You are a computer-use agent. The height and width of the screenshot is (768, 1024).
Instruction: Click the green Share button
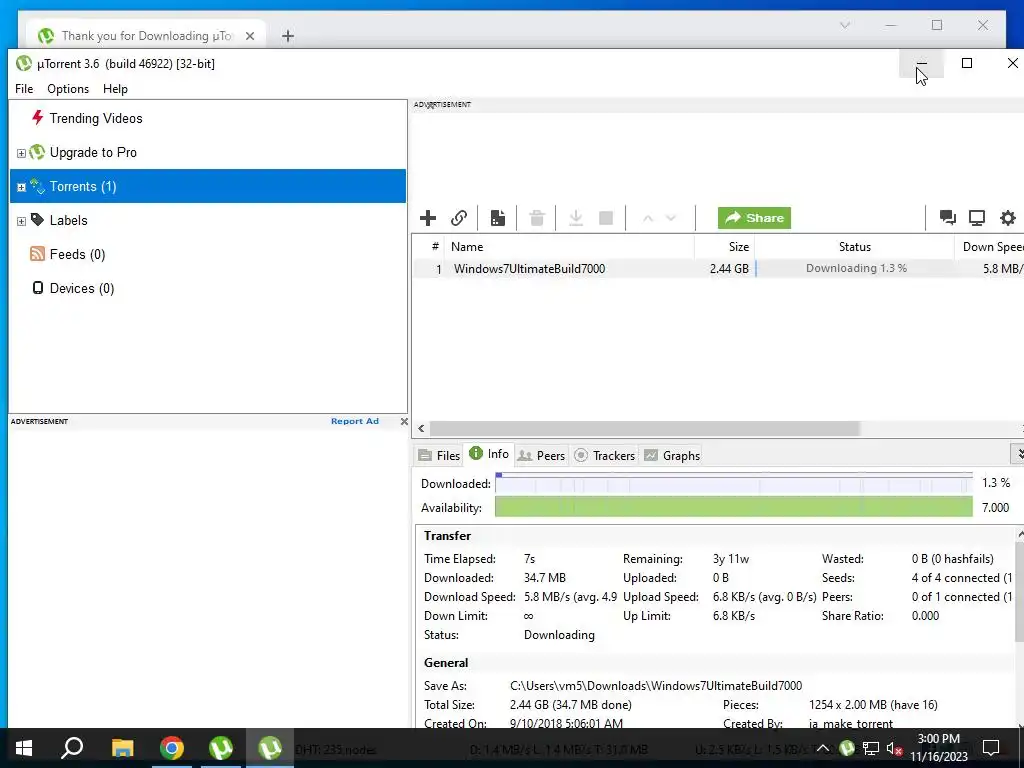[x=754, y=218]
